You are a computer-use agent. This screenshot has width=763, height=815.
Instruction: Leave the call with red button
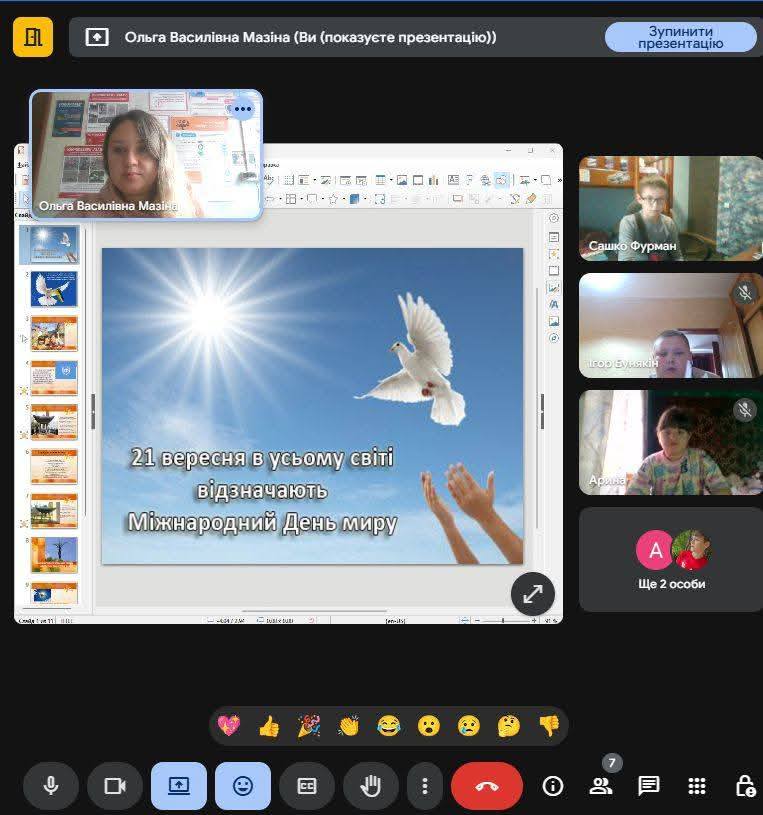point(487,786)
